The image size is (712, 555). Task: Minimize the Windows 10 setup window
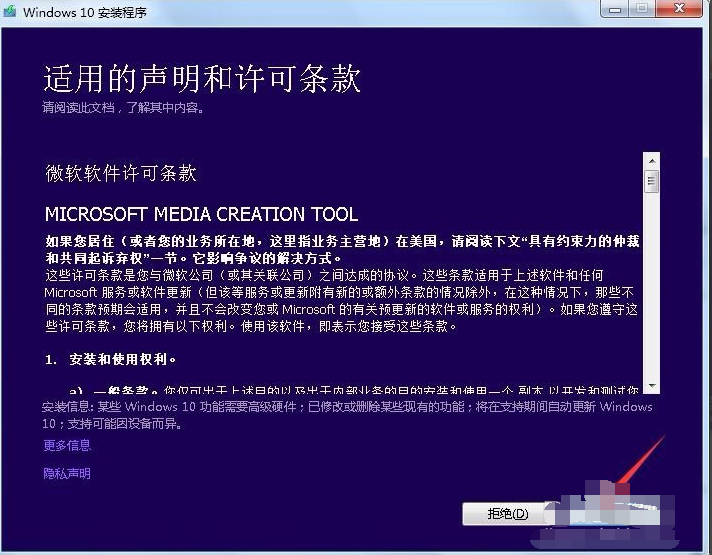point(615,9)
